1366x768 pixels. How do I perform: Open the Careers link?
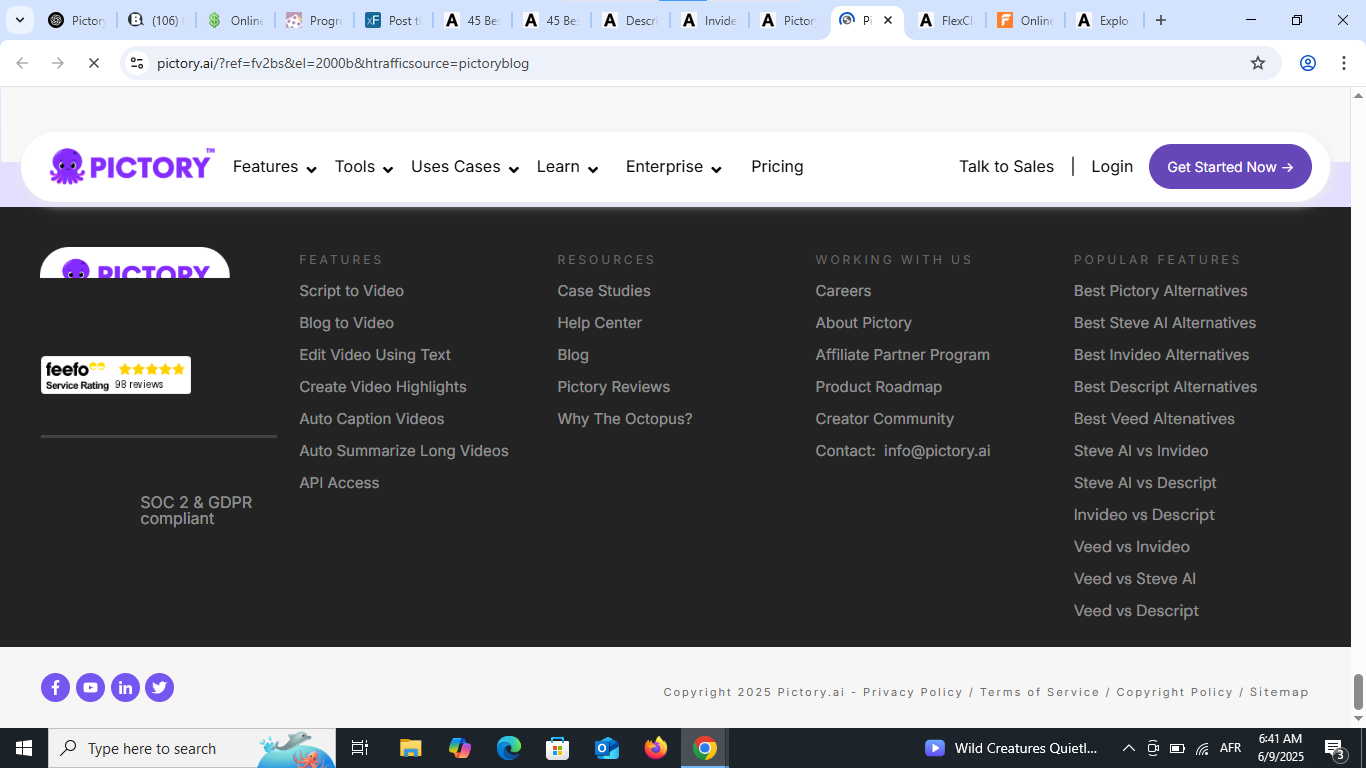[843, 291]
